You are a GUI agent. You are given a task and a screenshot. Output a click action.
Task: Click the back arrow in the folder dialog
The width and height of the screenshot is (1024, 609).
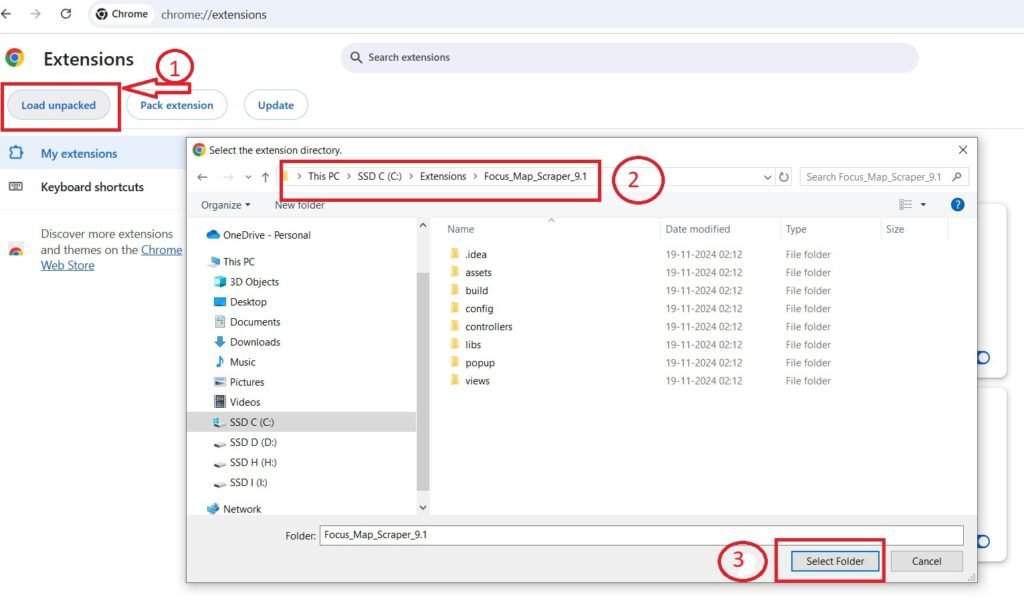(202, 176)
